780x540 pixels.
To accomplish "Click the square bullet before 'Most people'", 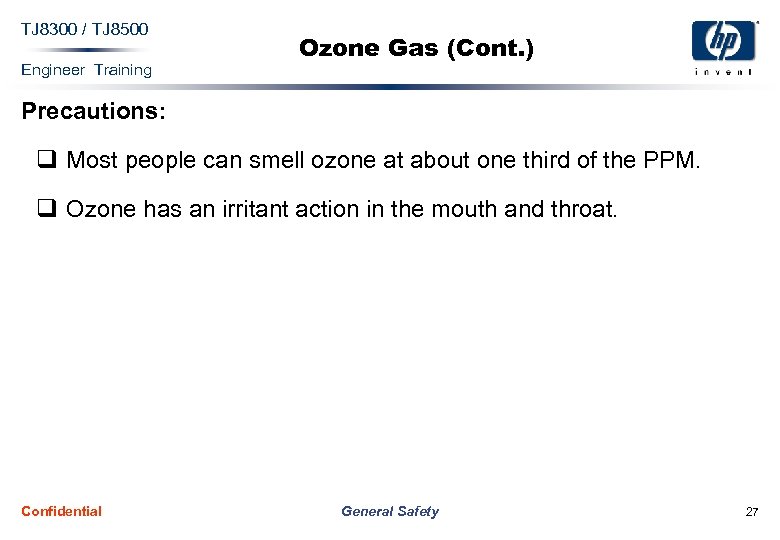I will (47, 157).
